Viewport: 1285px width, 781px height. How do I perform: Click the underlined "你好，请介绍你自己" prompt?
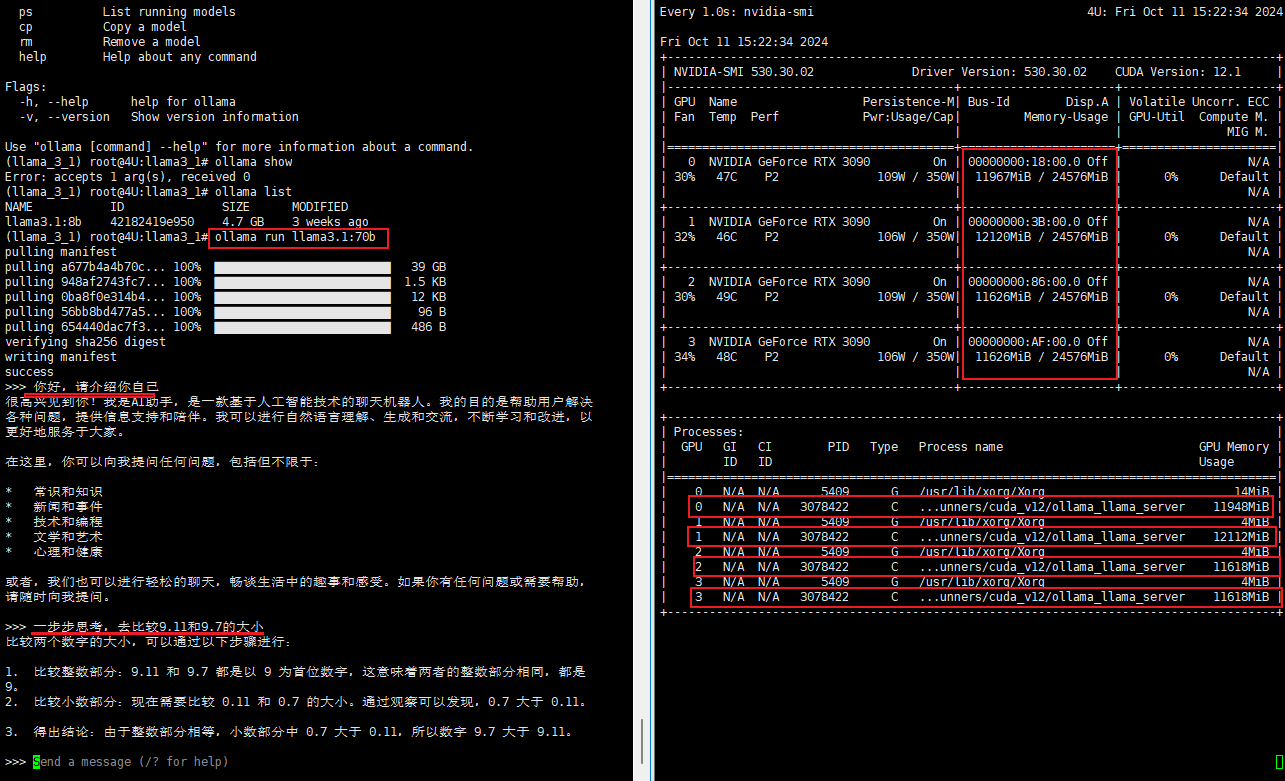[x=96, y=387]
